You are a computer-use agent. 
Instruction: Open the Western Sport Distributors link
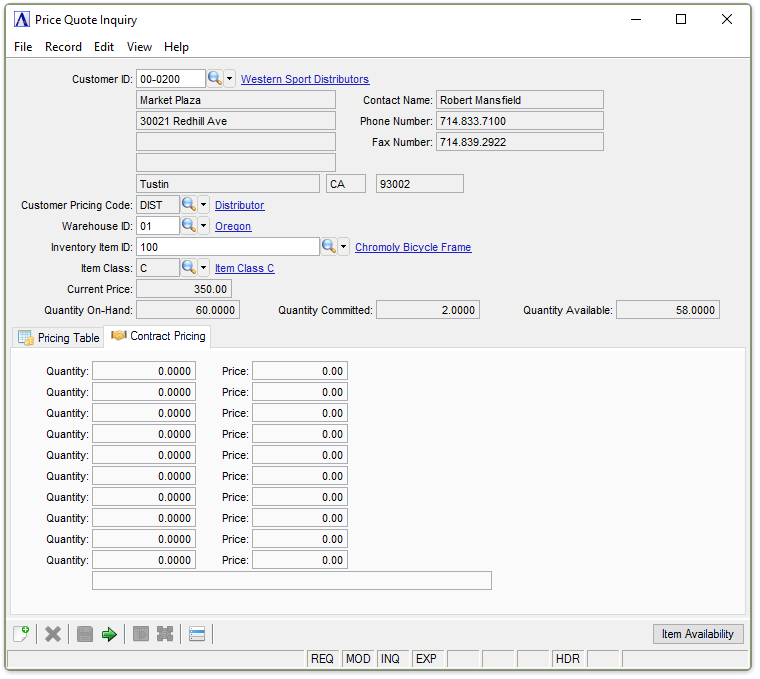(305, 79)
